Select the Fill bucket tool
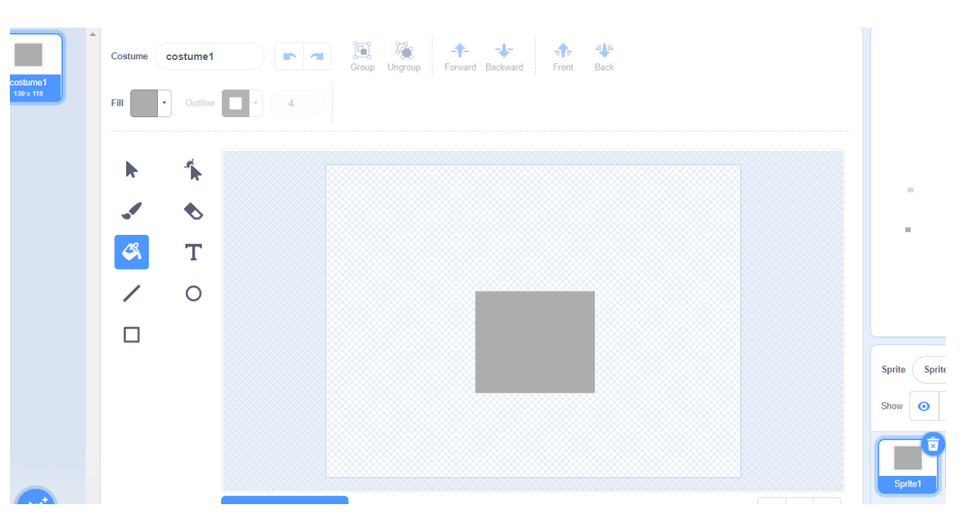This screenshot has height=512, width=960. tap(132, 252)
